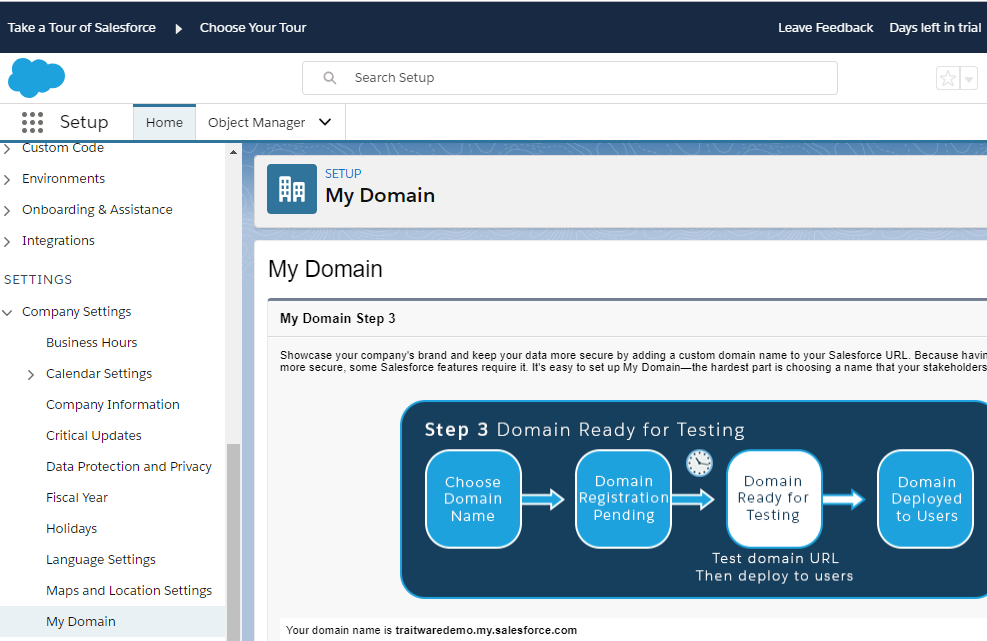Screen dimensions: 987x641
Task: Open Language Settings page
Action: (101, 560)
